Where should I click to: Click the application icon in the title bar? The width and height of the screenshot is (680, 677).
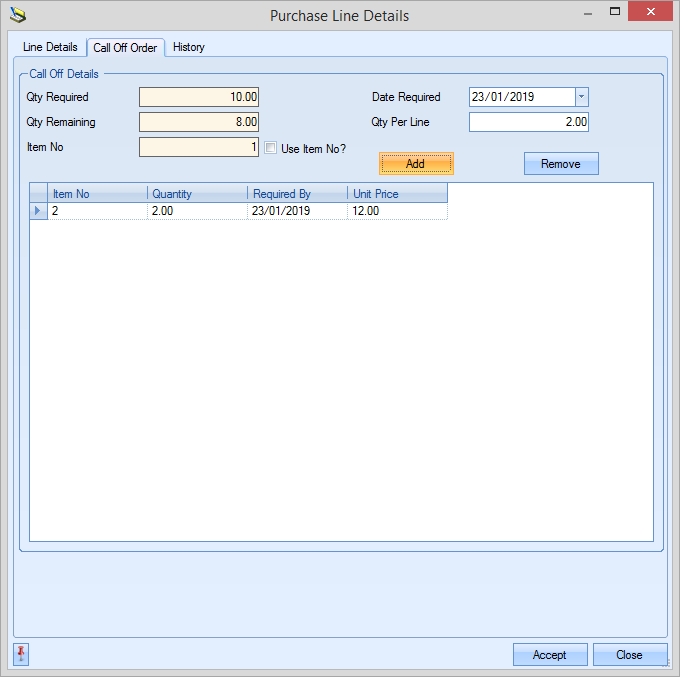point(18,15)
